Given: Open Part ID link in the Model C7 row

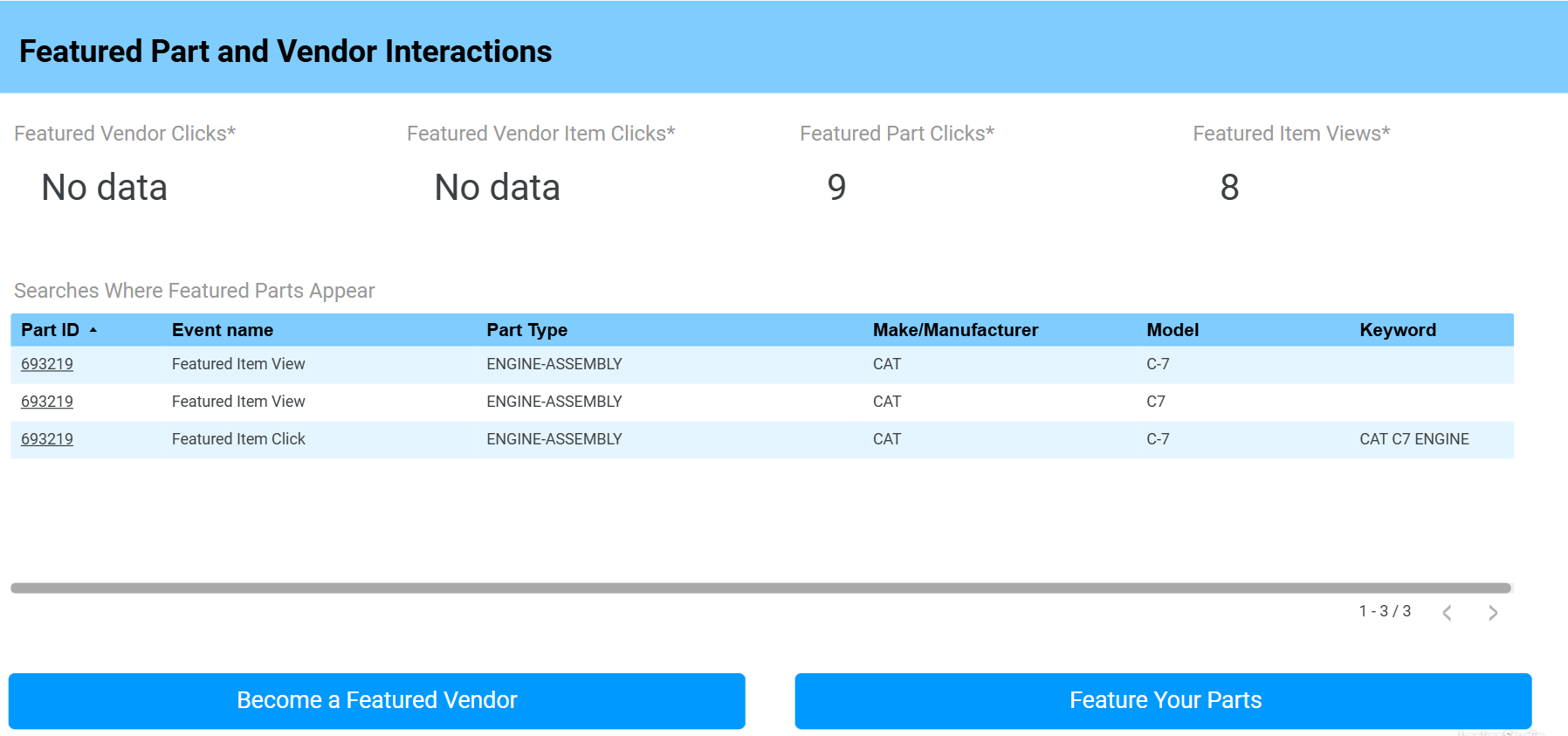Looking at the screenshot, I should pos(47,402).
